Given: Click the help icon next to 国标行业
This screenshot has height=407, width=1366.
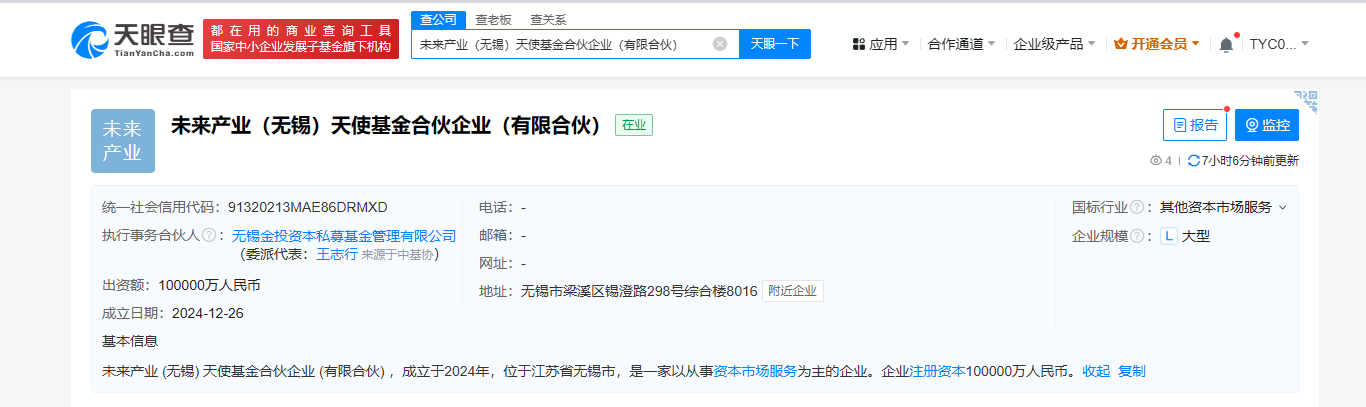Looking at the screenshot, I should coord(1137,207).
